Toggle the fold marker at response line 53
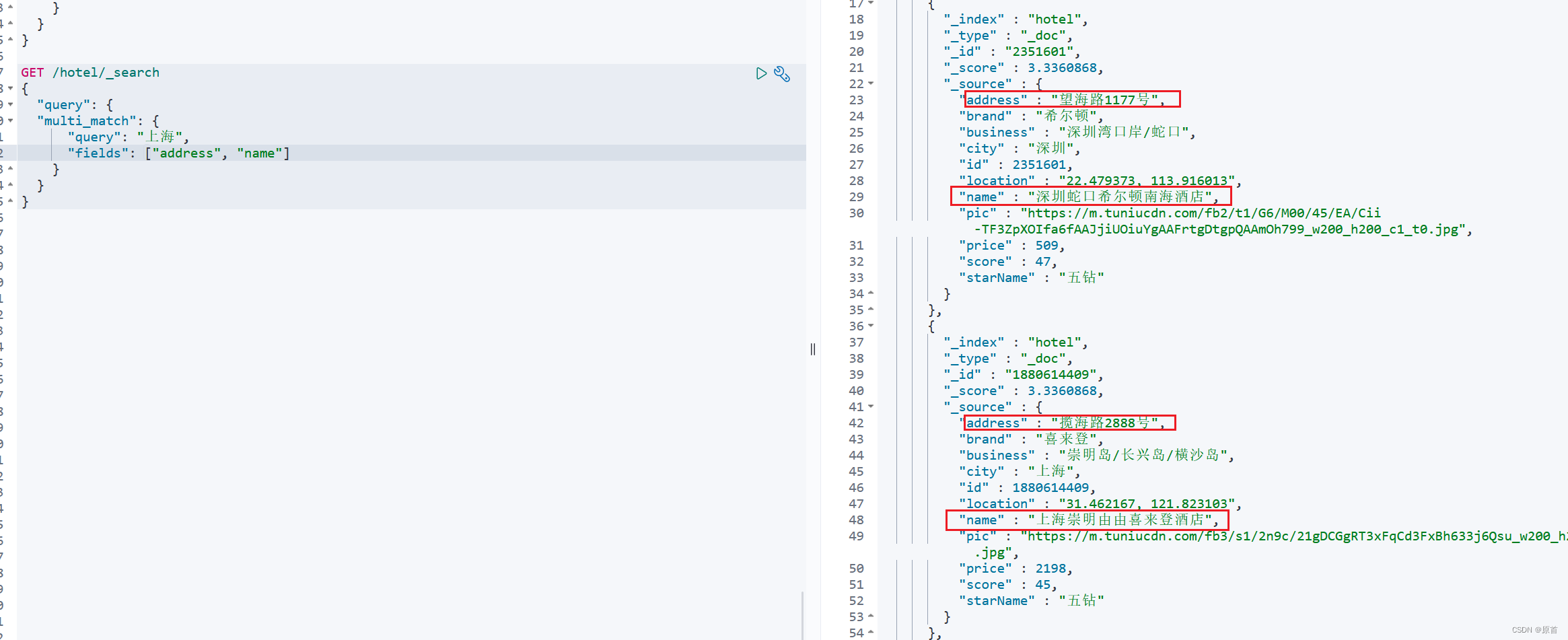This screenshot has height=640, width=1568. click(871, 616)
